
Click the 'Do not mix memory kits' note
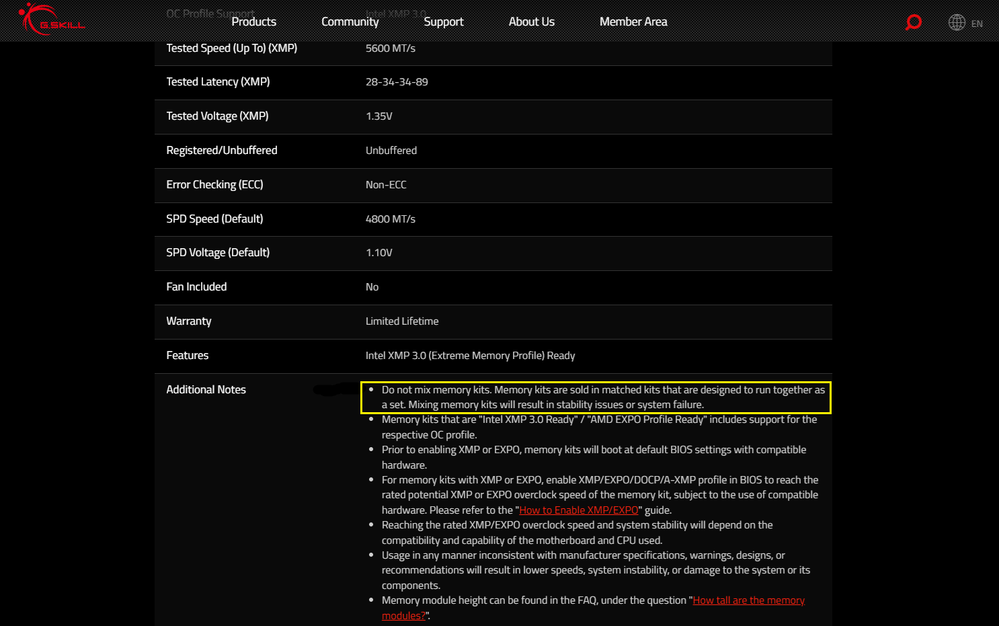point(603,397)
